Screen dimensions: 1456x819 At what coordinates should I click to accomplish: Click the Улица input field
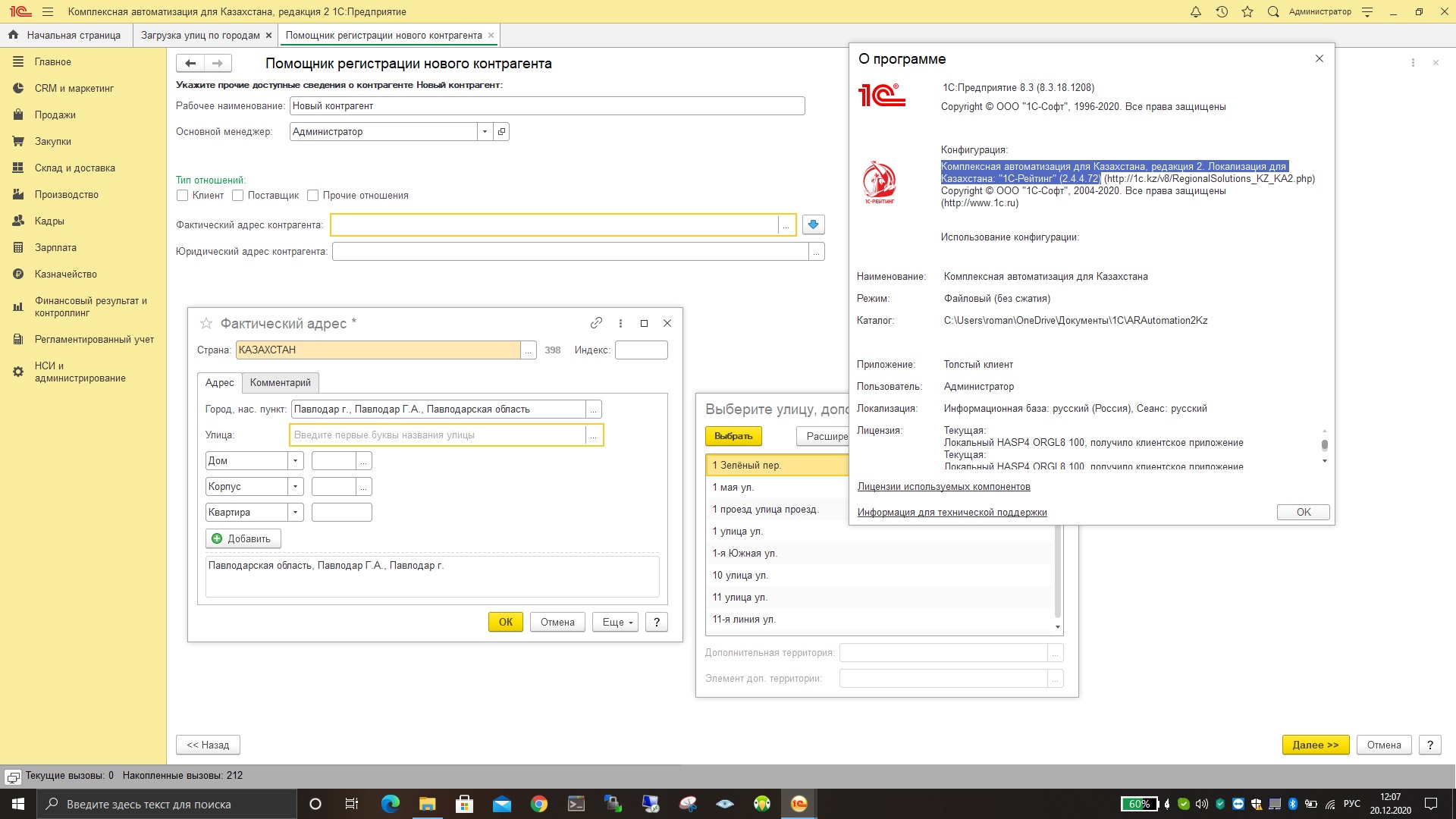click(x=438, y=435)
